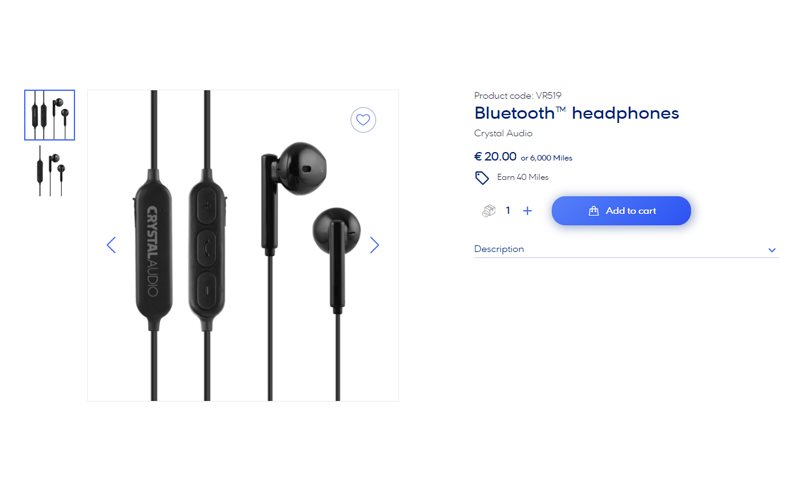Open the Crystal Audio brand link
800x500 pixels.
tap(503, 133)
